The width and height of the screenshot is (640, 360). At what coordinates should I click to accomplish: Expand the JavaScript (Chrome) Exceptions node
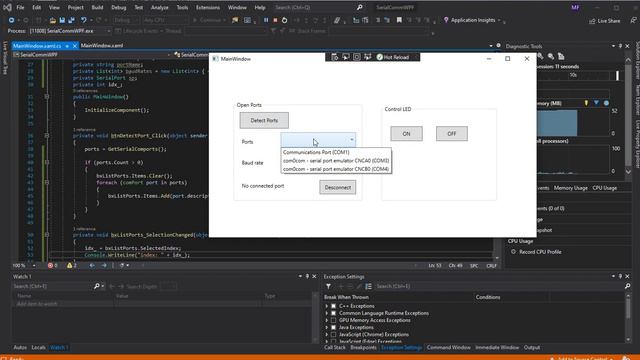tap(327, 335)
